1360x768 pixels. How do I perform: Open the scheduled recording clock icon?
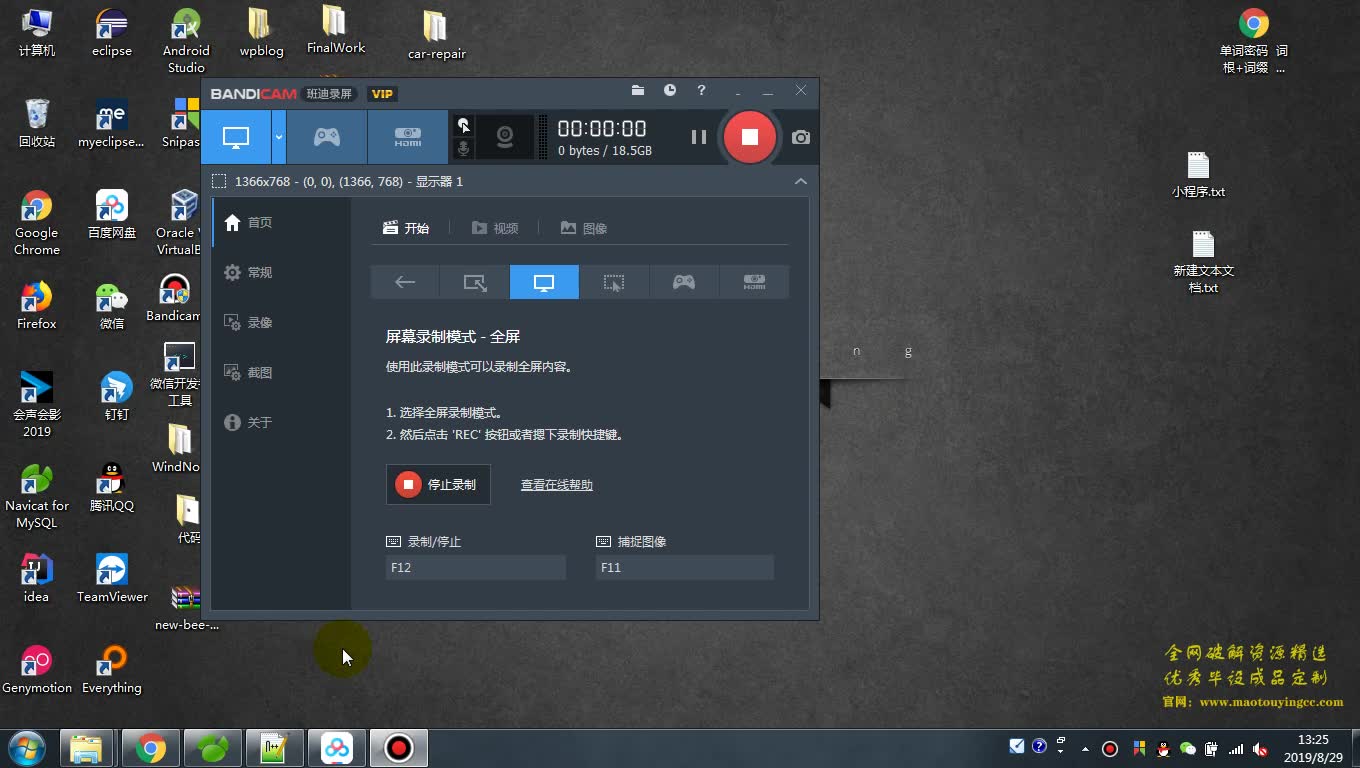(670, 90)
